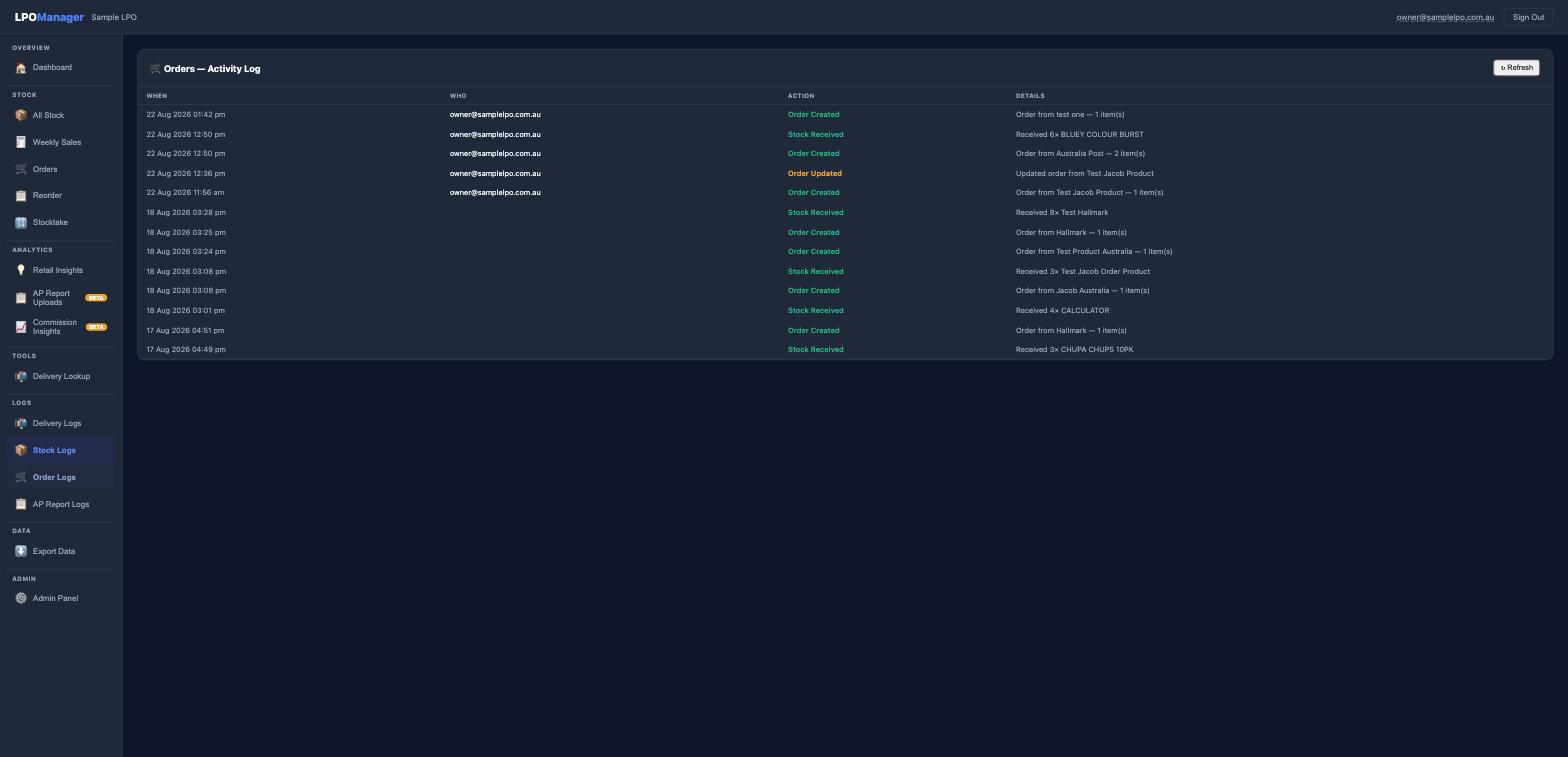Image resolution: width=1568 pixels, height=757 pixels.
Task: Click the Retail Insights lightbulb icon
Action: click(21, 270)
